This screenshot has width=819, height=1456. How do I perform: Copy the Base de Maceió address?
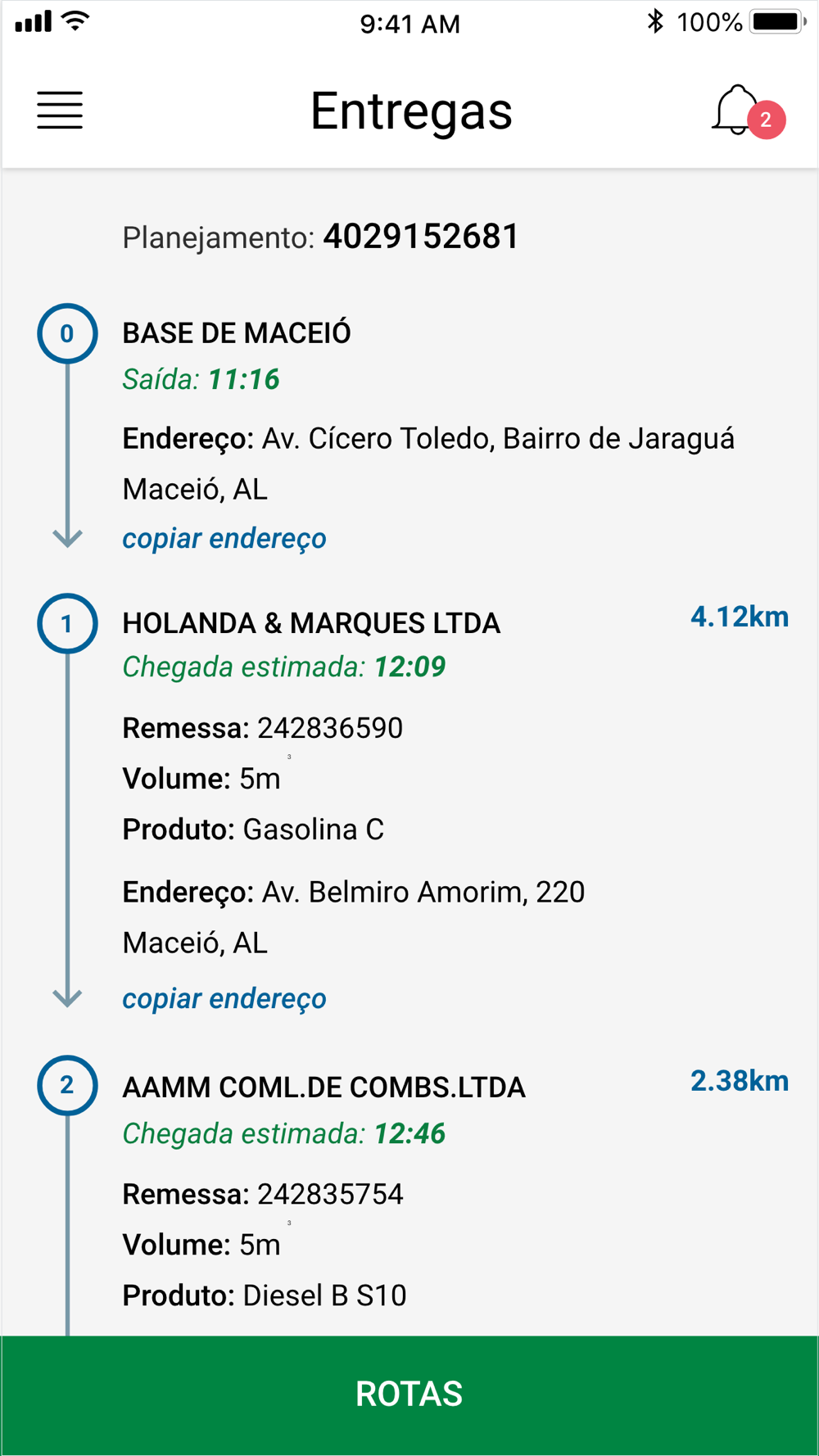pyautogui.click(x=224, y=538)
